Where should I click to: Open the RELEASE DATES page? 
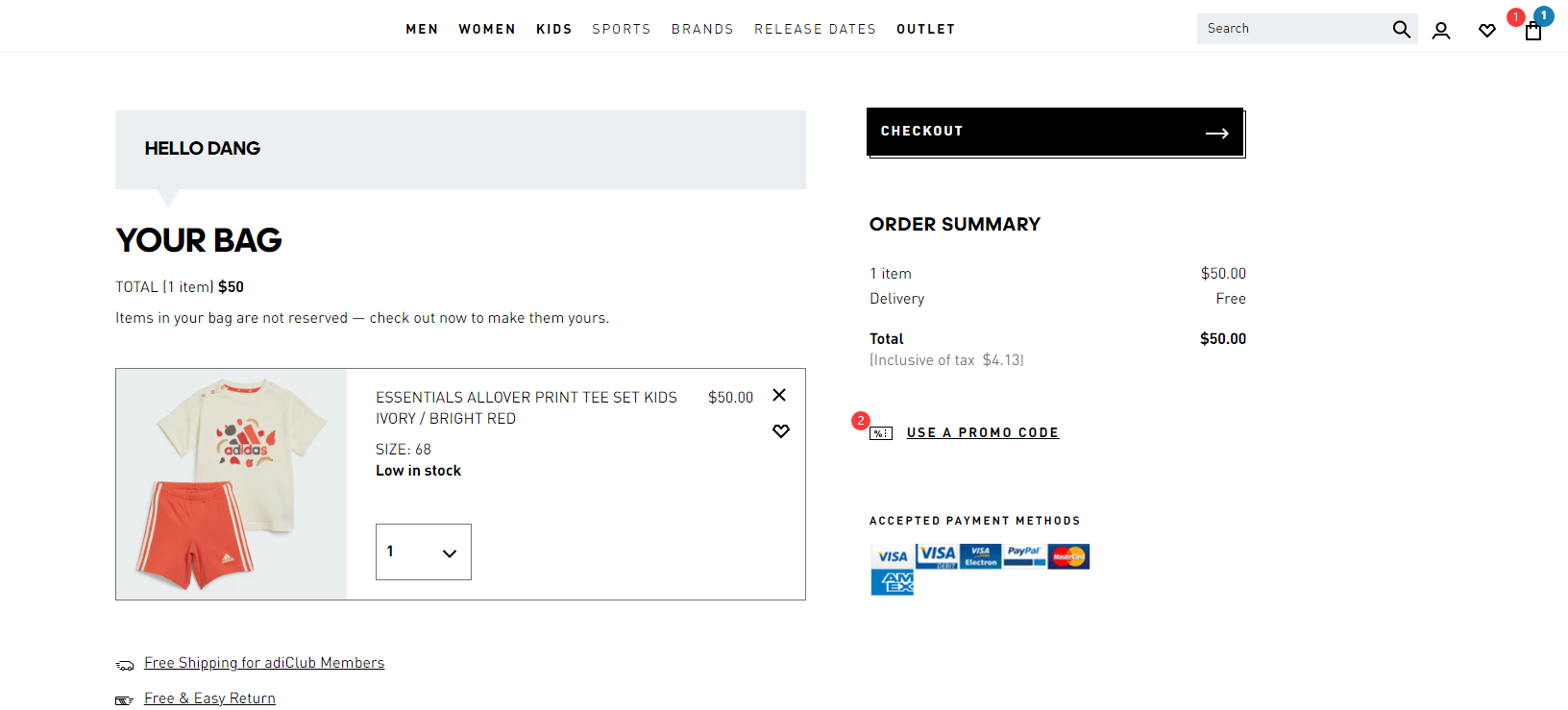(x=815, y=29)
